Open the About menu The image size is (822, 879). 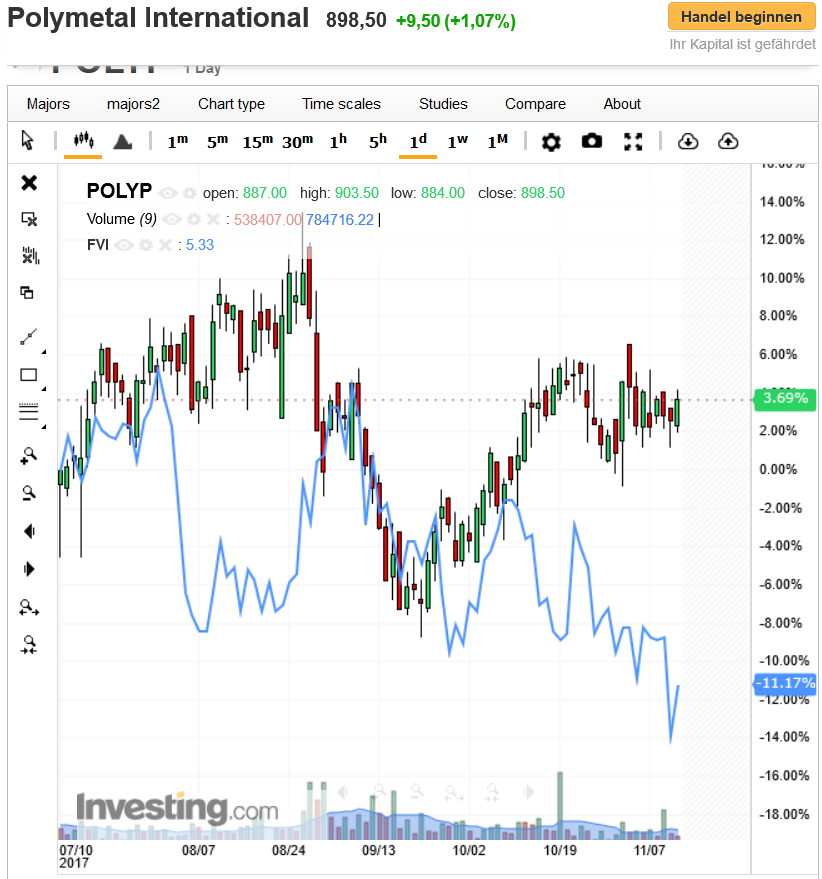pos(622,104)
